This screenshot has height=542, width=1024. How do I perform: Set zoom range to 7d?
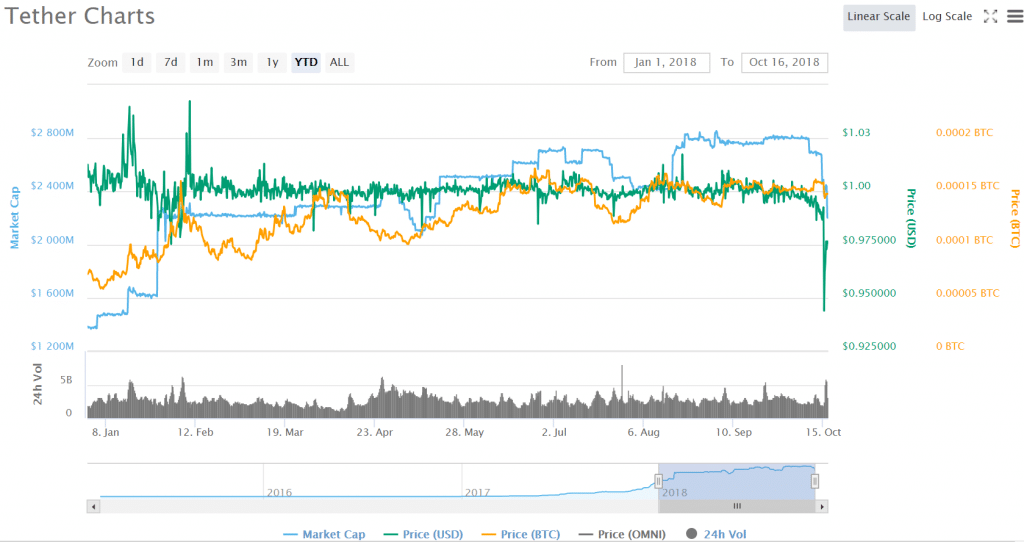point(171,62)
